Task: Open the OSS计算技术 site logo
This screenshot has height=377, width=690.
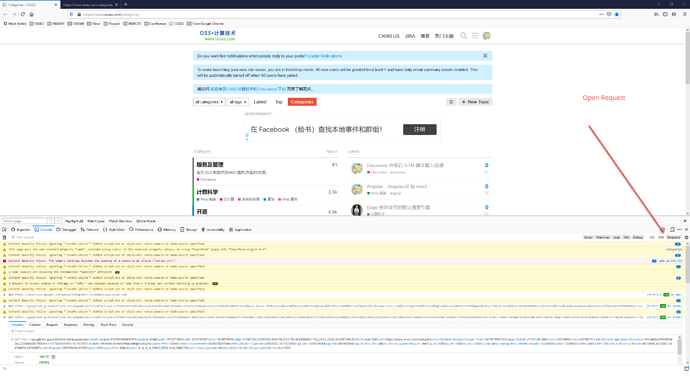Action: 218,36
